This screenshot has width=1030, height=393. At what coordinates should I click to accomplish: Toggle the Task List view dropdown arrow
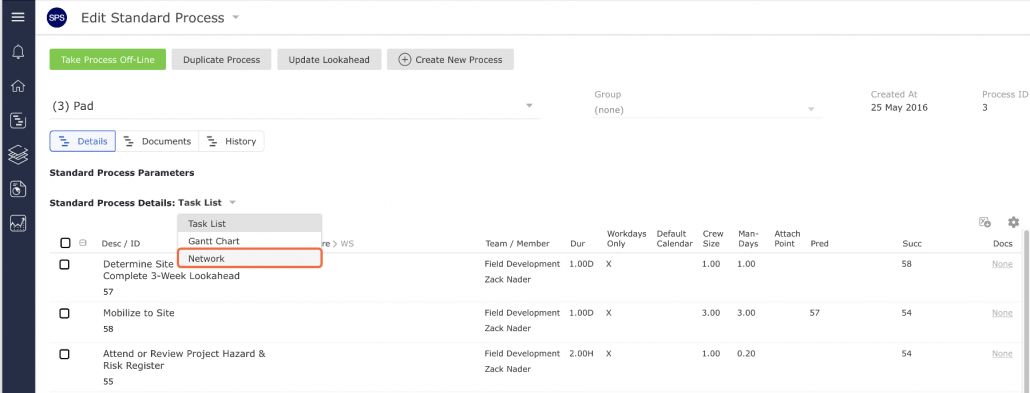[x=233, y=203]
